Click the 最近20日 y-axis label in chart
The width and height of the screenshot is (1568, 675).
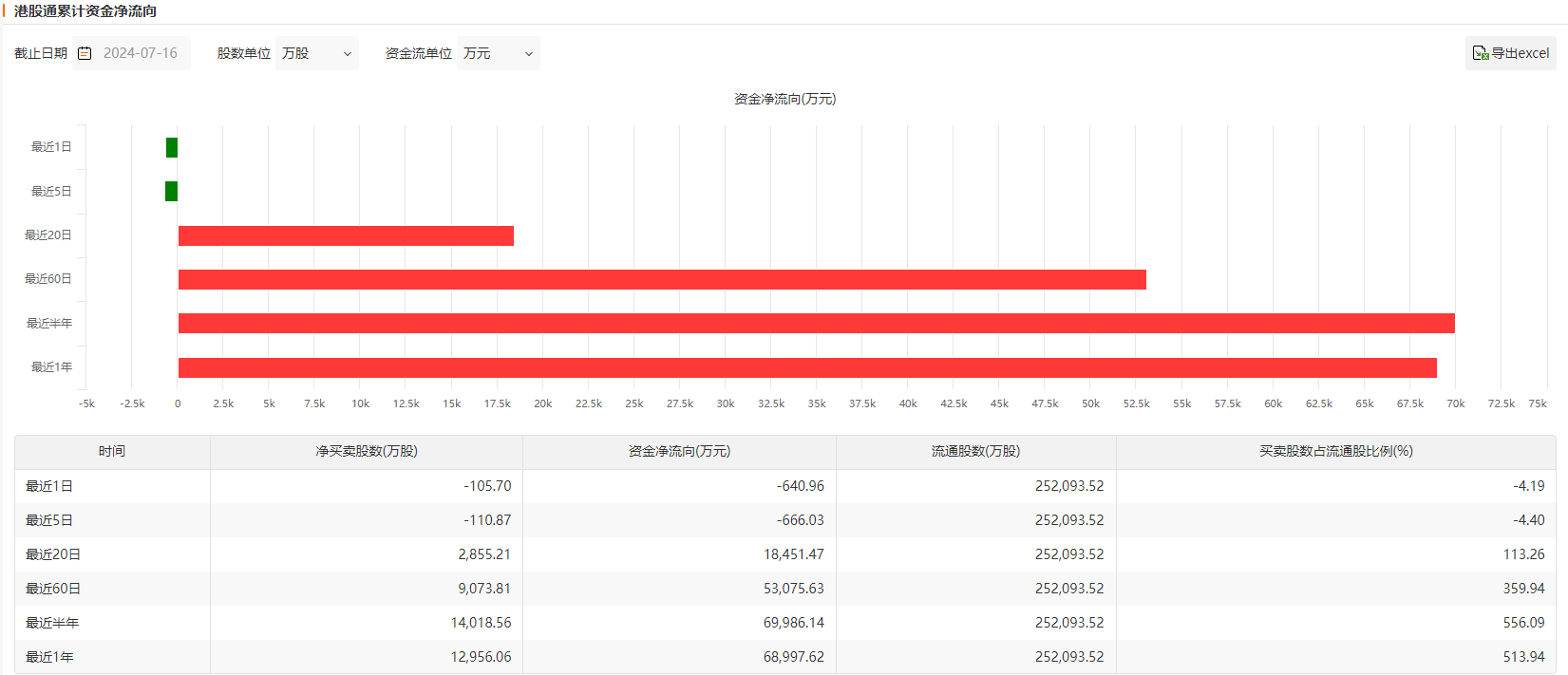(x=48, y=235)
